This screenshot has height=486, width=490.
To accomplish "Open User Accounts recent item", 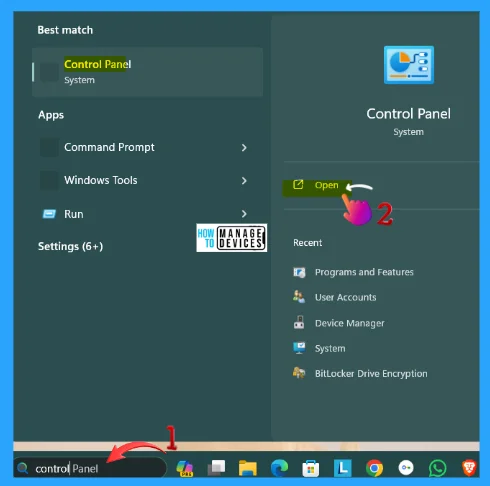I will [x=346, y=297].
